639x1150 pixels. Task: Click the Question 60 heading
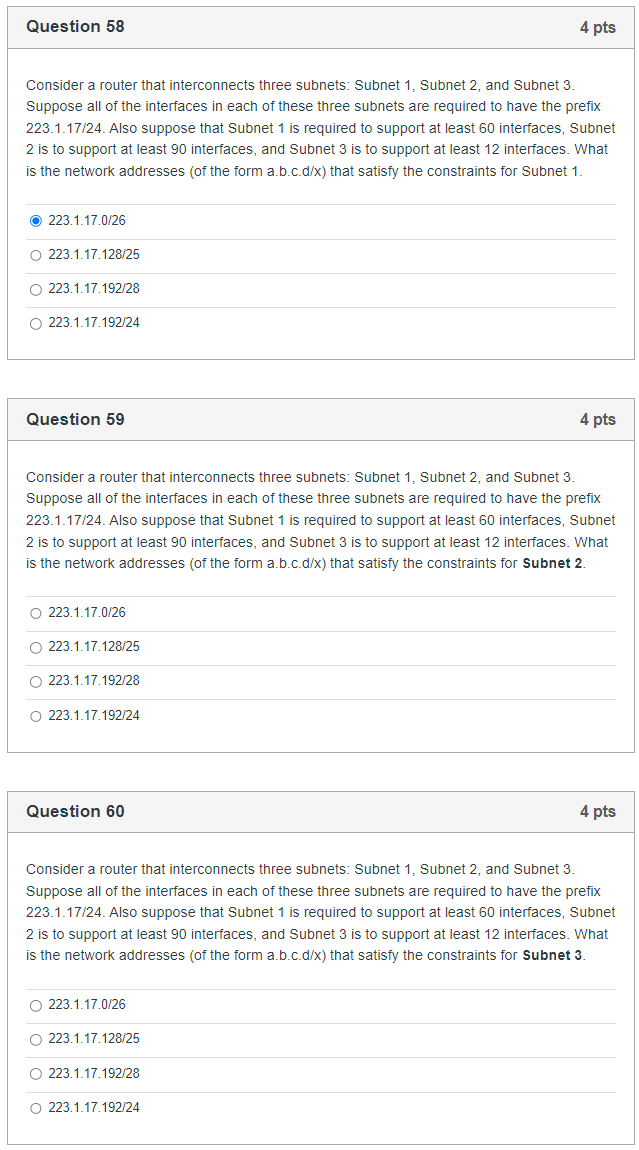coord(74,811)
